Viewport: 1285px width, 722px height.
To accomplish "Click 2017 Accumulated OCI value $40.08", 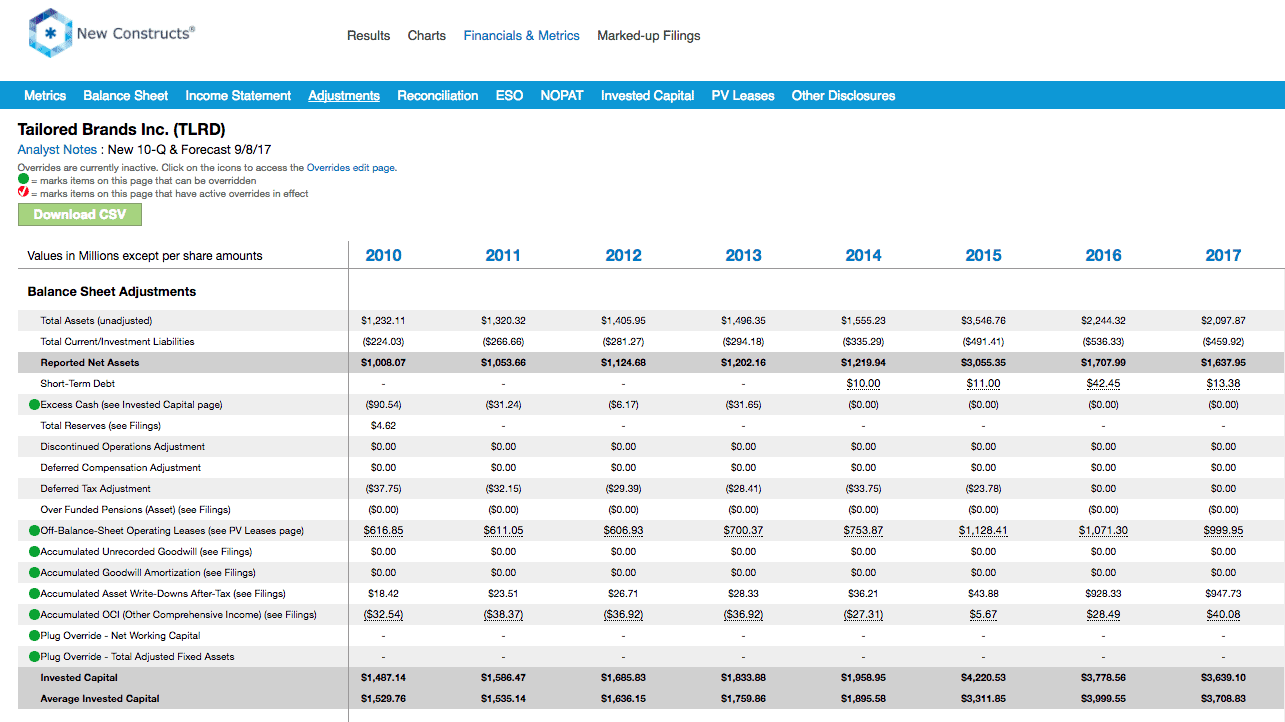I will coord(1223,615).
